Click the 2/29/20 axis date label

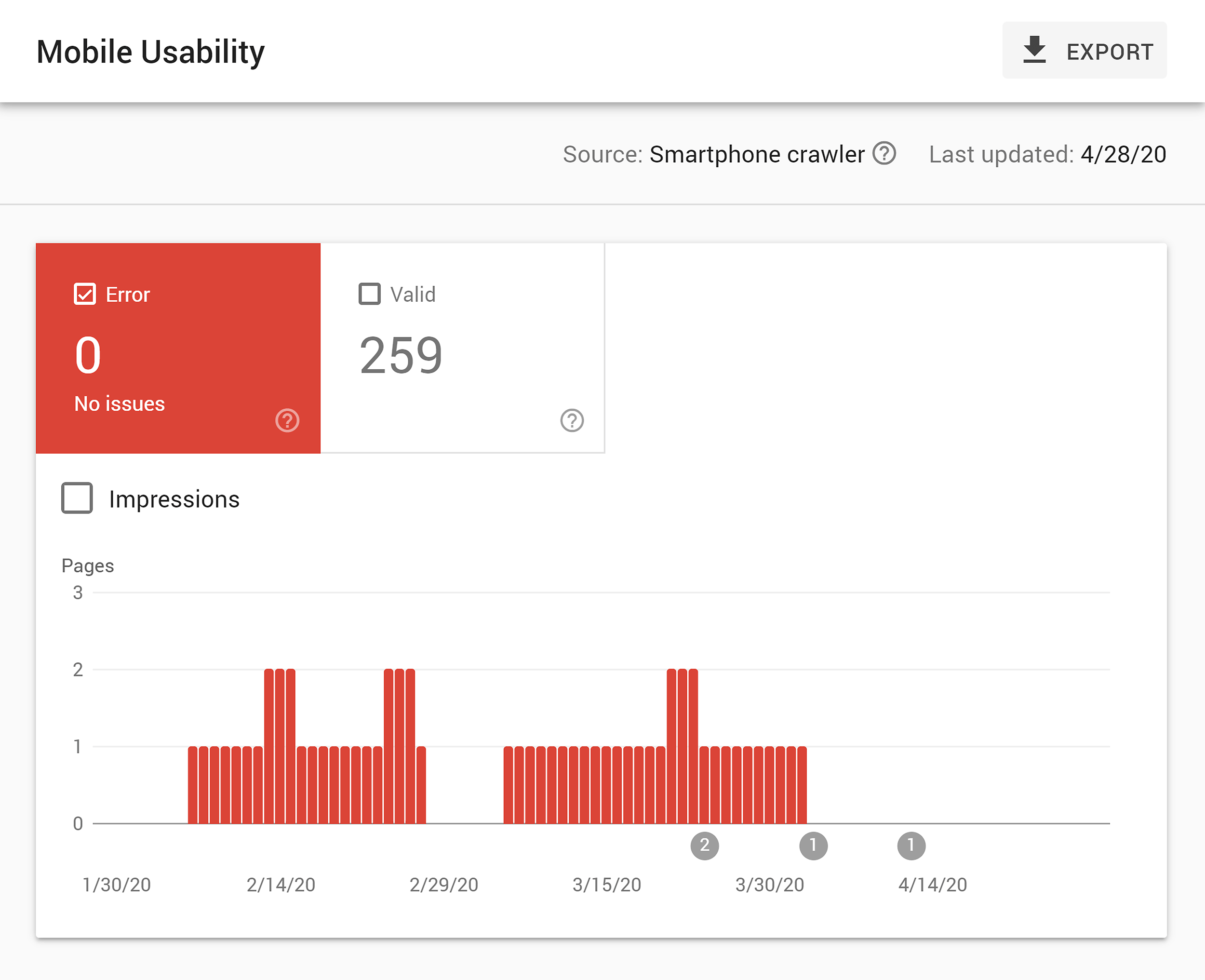pyautogui.click(x=443, y=885)
